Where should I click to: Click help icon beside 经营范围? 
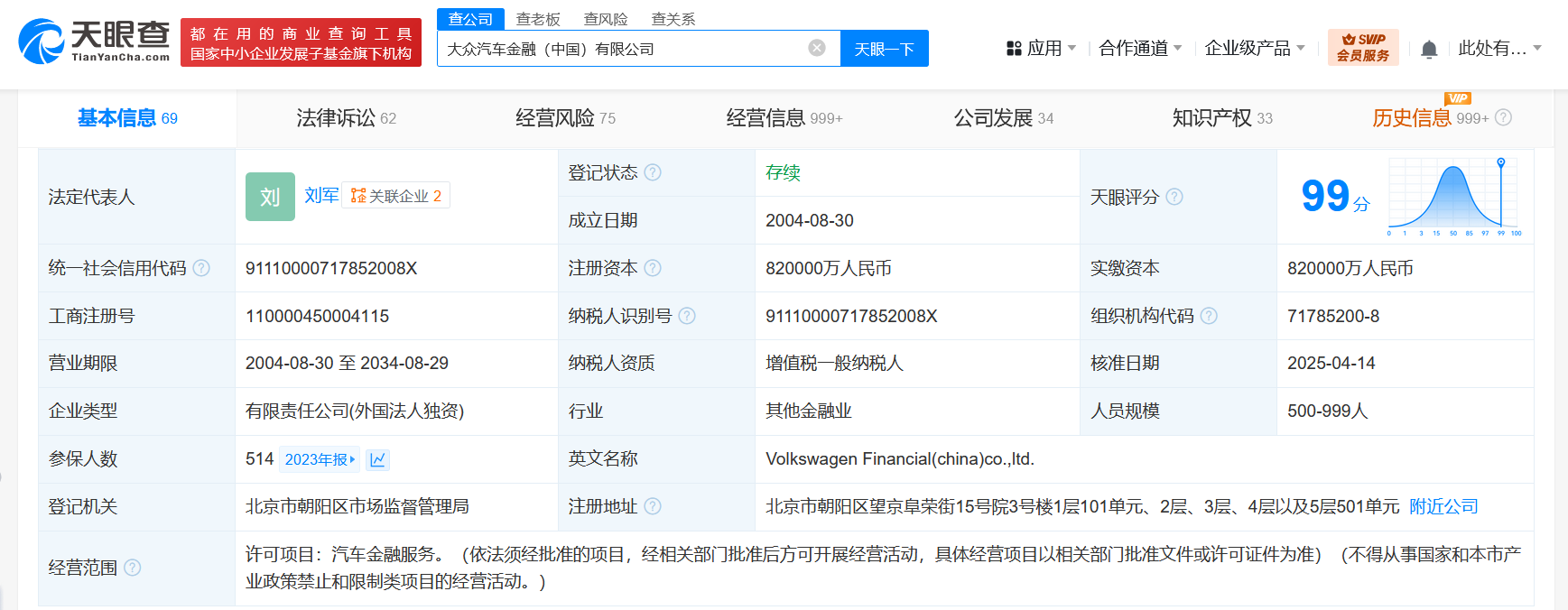(133, 568)
